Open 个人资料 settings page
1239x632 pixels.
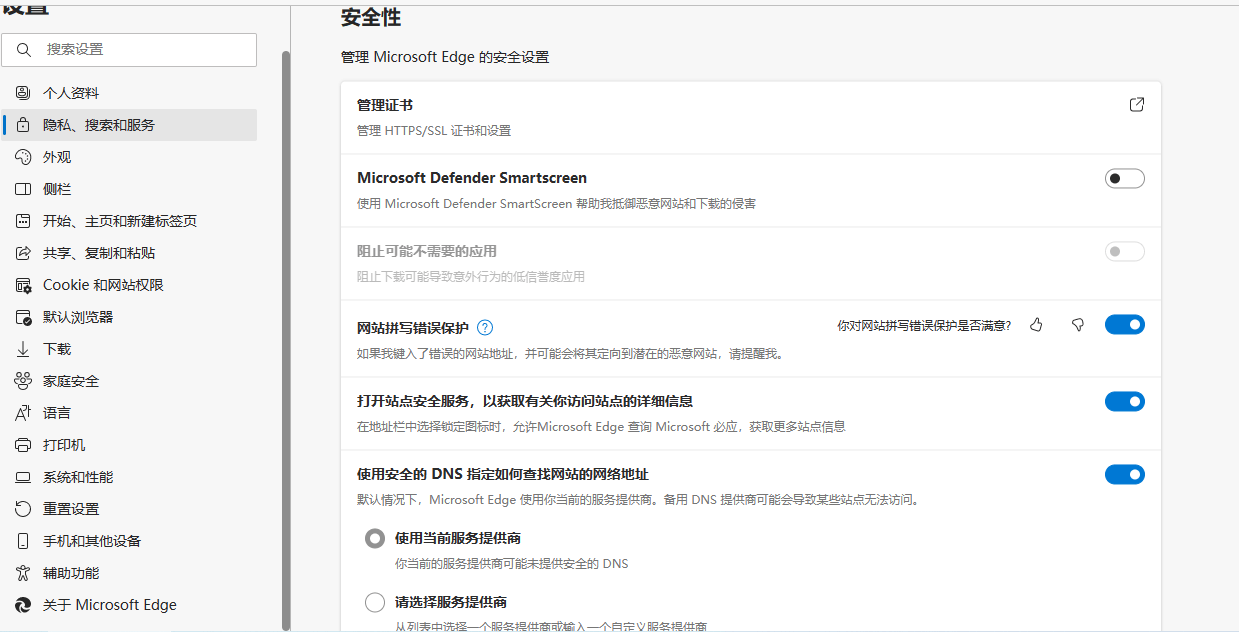[129, 93]
